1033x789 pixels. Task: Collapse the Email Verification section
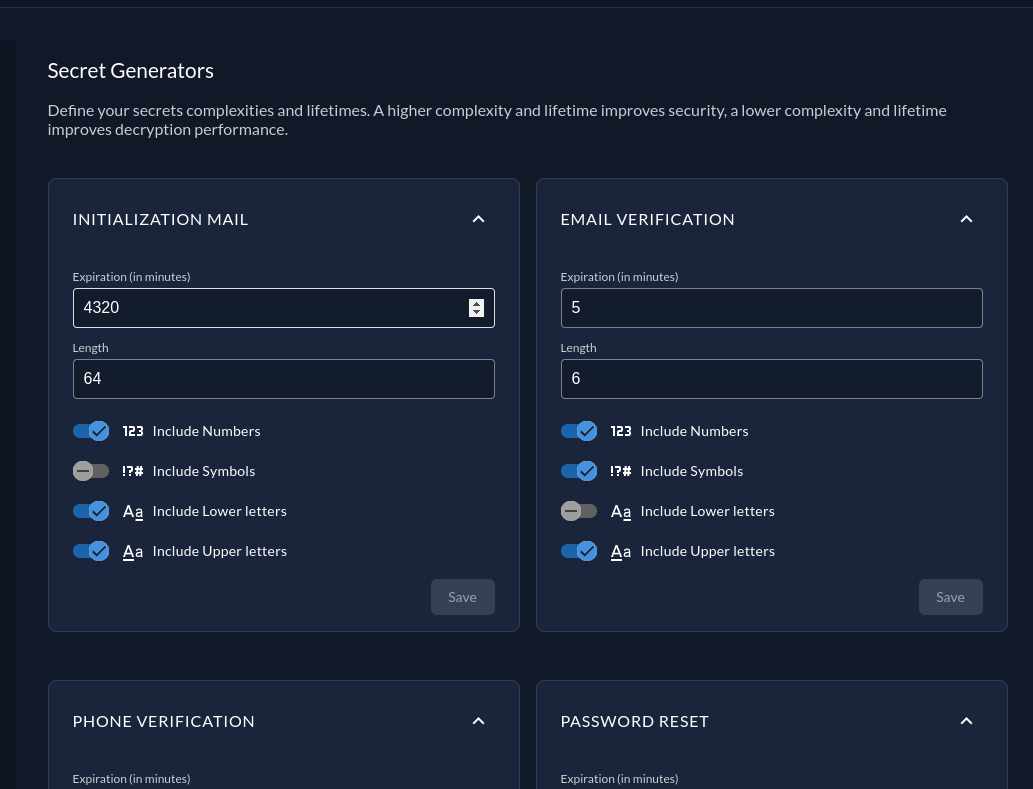coord(966,219)
